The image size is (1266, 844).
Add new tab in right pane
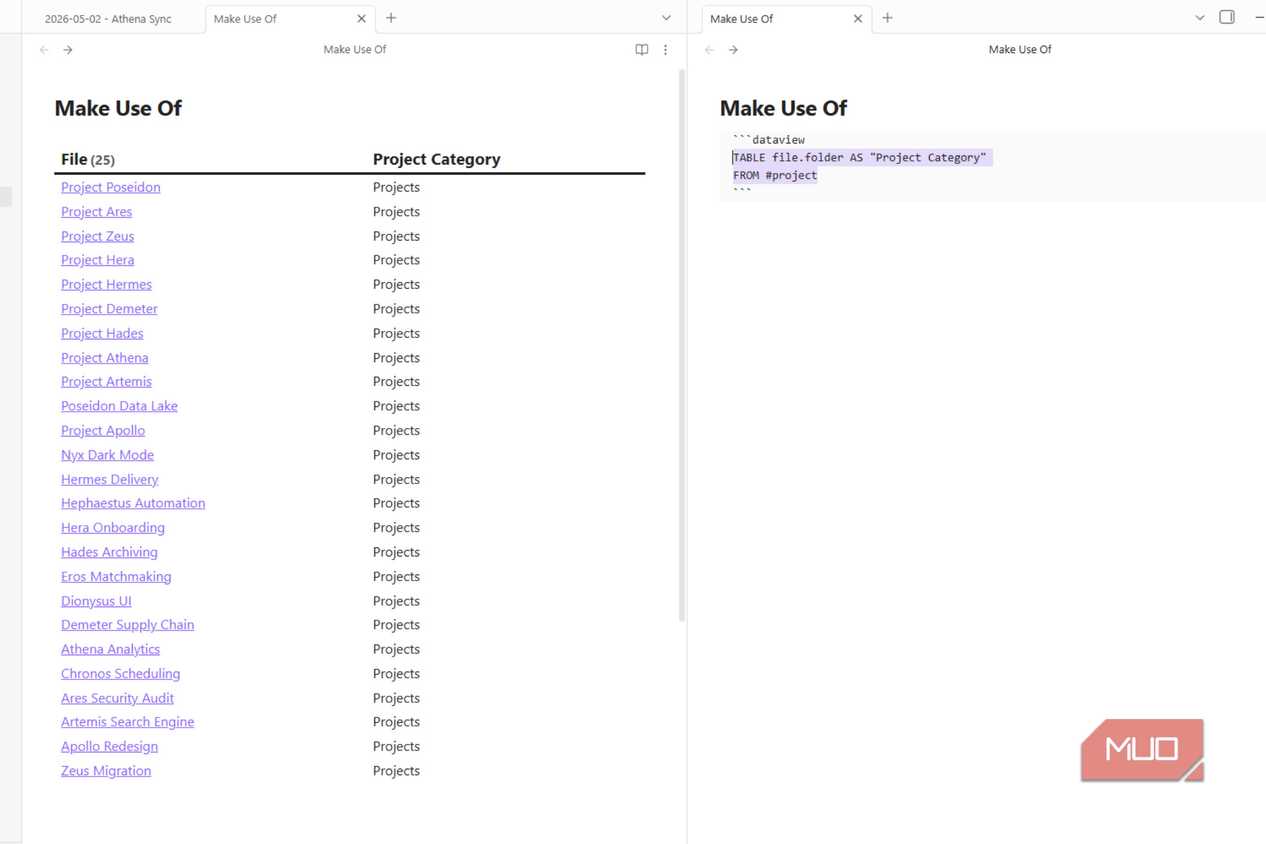[887, 18]
